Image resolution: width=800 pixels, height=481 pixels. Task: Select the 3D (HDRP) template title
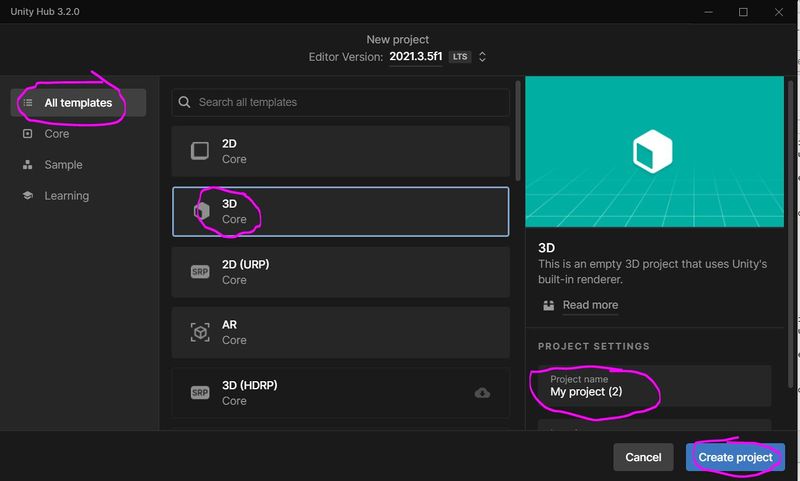pyautogui.click(x=249, y=385)
